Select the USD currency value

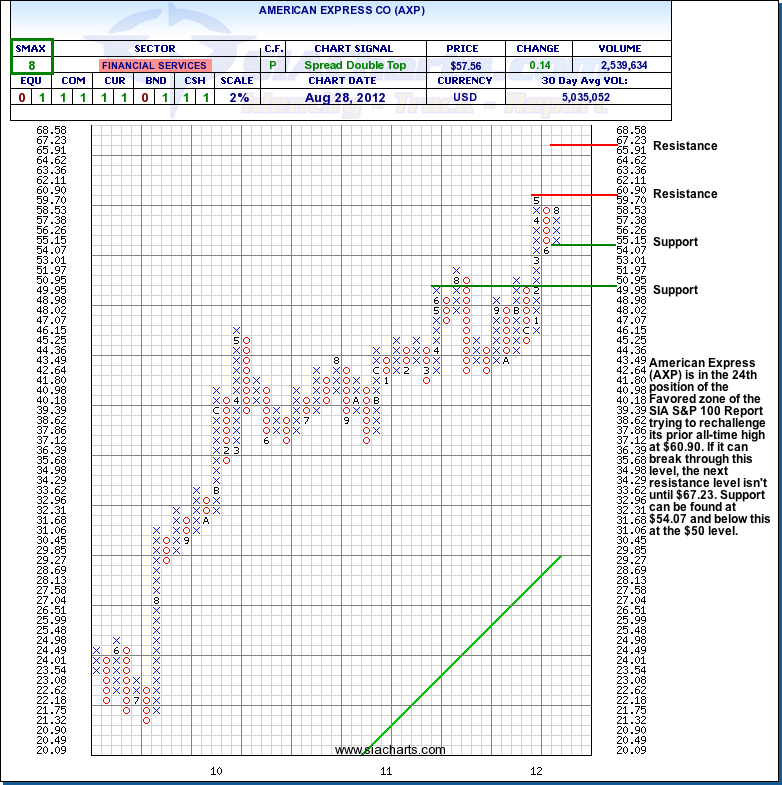coord(466,97)
